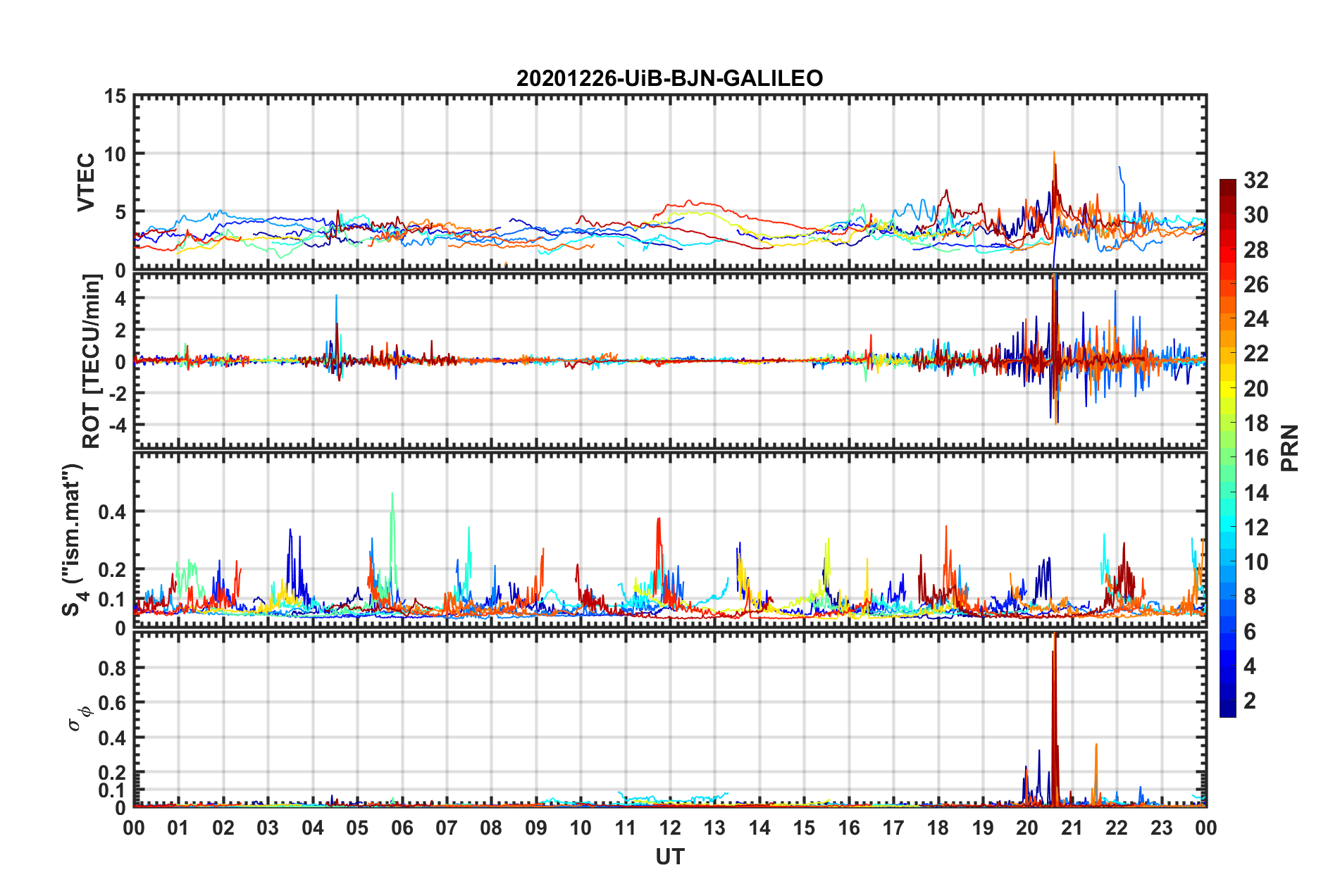Viewport: 1340px width, 896px height.
Task: Click the ROT [TECU/min] y-axis label
Action: click(92, 361)
